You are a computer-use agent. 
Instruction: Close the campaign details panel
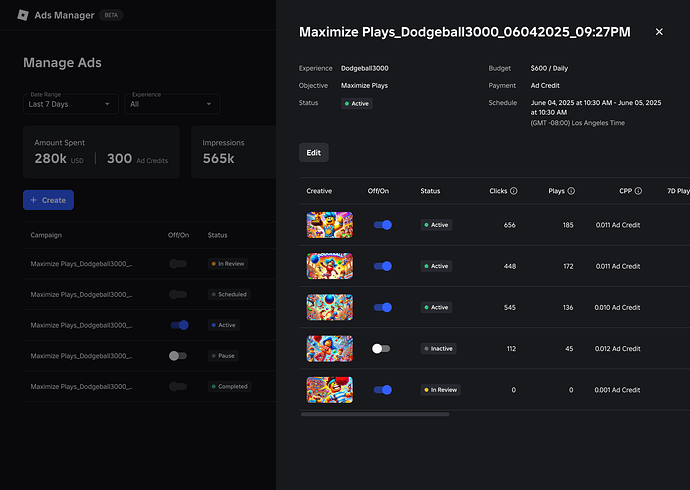click(659, 32)
